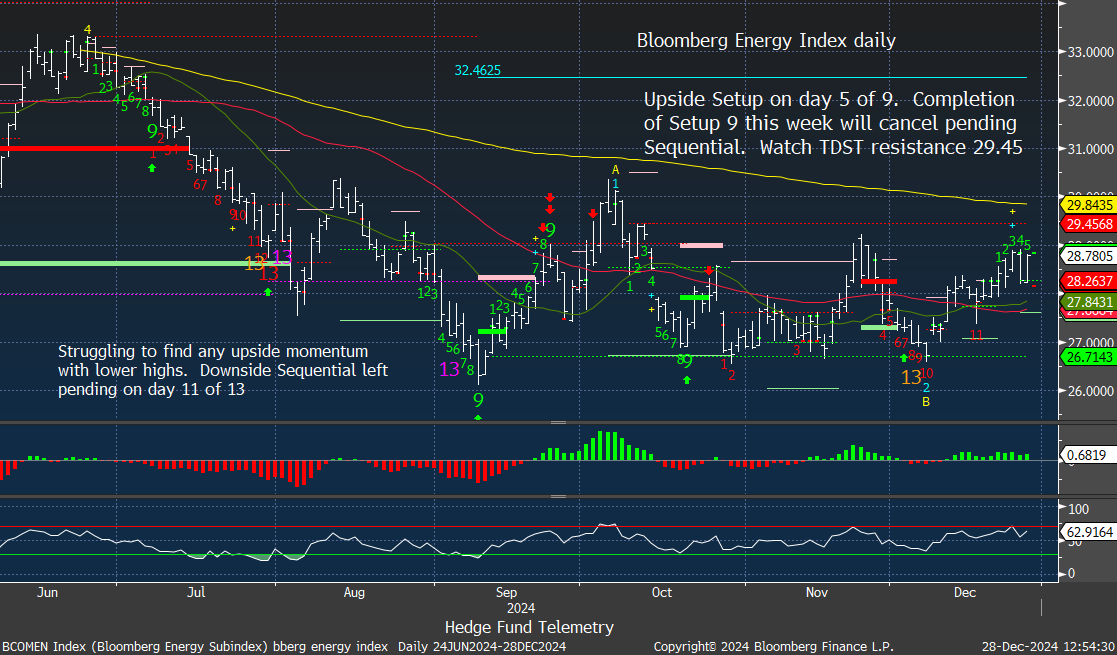1117x655 pixels.
Task: Click the Jun label on date axis
Action: click(47, 592)
